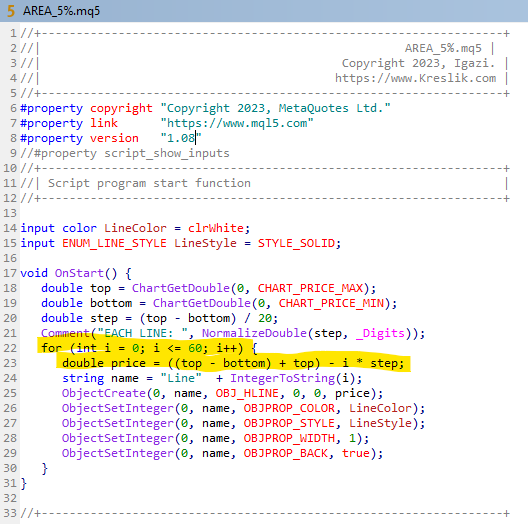This screenshot has width=528, height=524.
Task: Click the "EACH LINE: " string
Action: coord(142,333)
